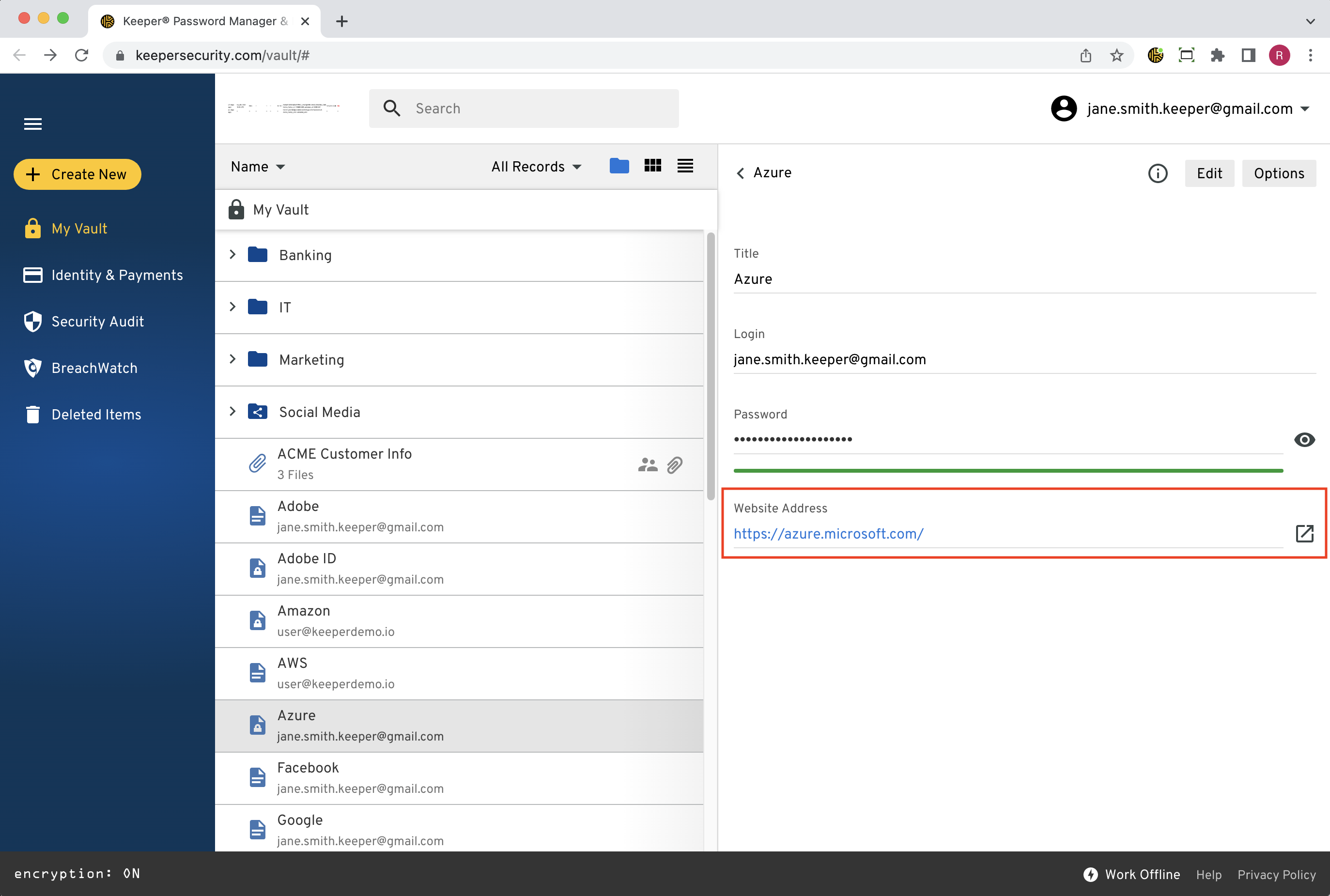Open Chrome three-dot menu

point(1311,55)
